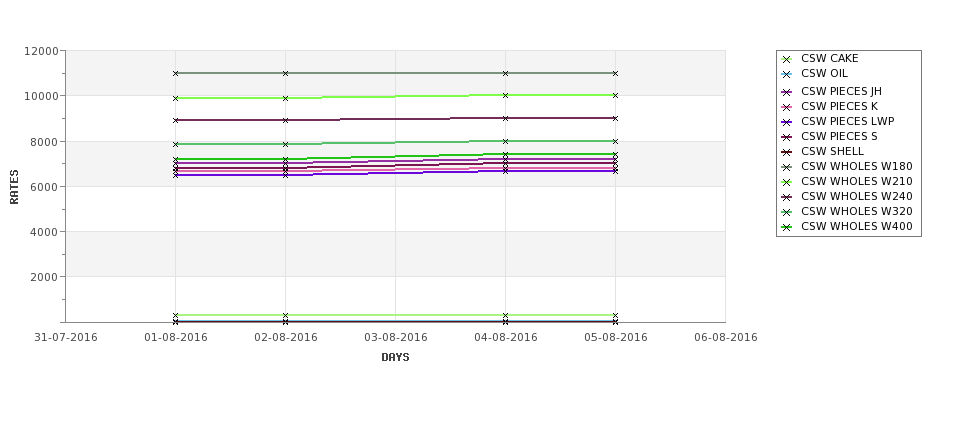Select the CSW WHOLES W320 legend label
This screenshot has height=429, width=975.
tap(856, 211)
